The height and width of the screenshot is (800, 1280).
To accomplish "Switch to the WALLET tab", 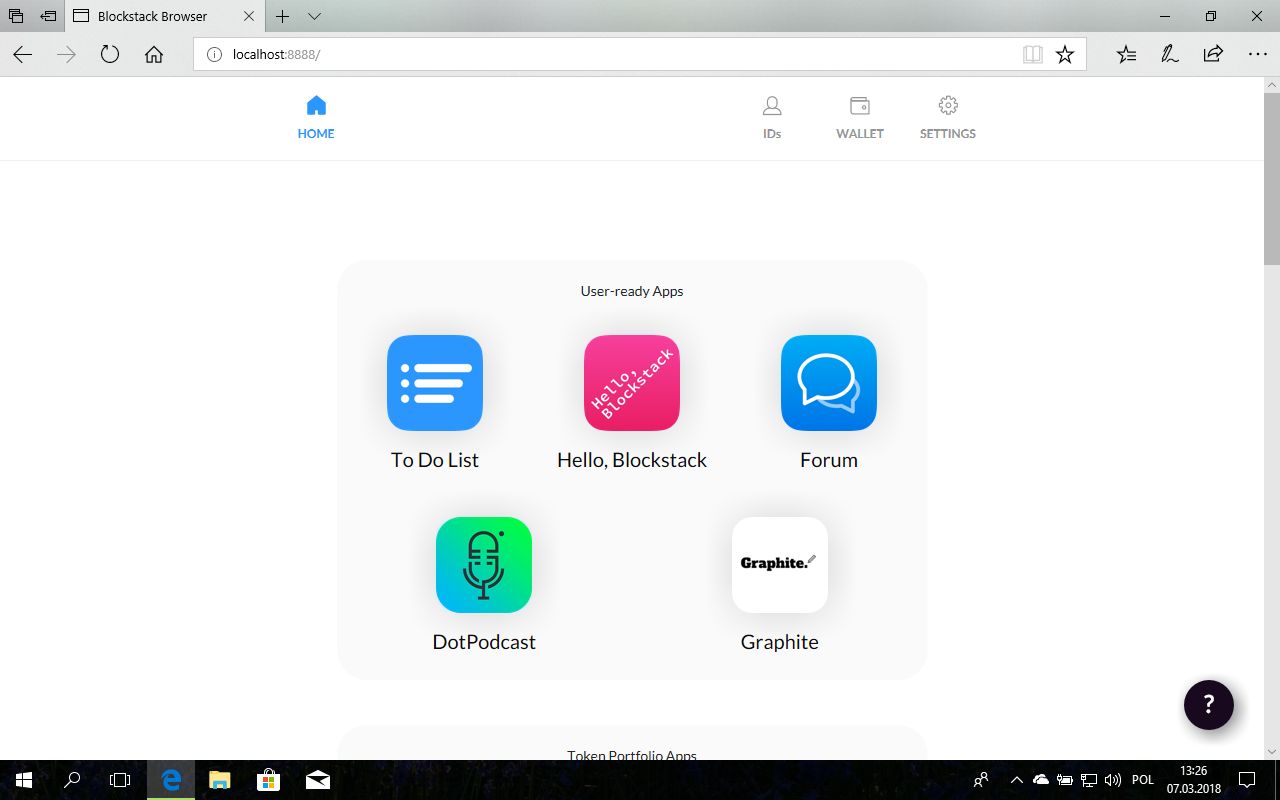I will (x=860, y=118).
